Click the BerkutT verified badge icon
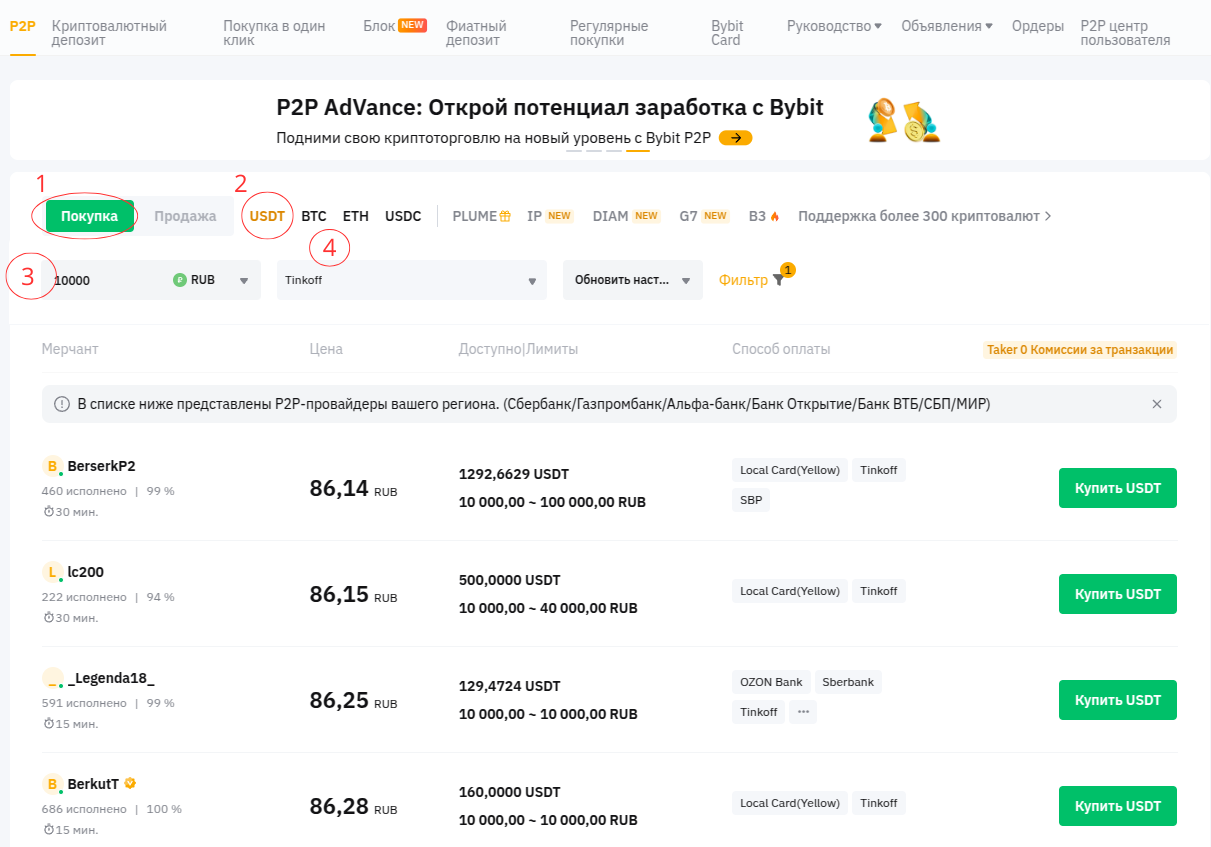Image resolution: width=1211 pixels, height=847 pixels. tap(130, 784)
